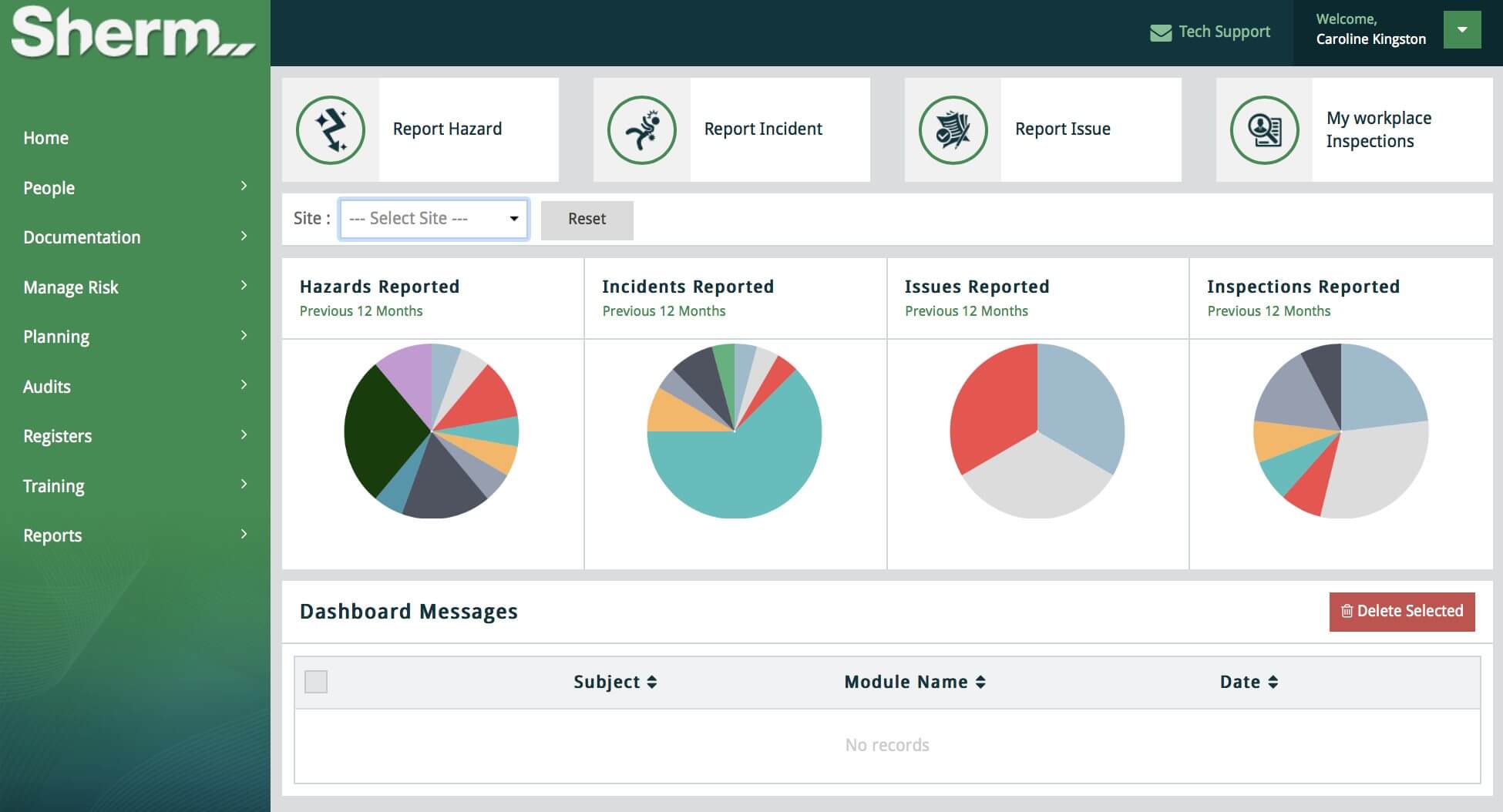Open the user account dropdown arrow
This screenshot has width=1503, height=812.
click(x=1461, y=31)
